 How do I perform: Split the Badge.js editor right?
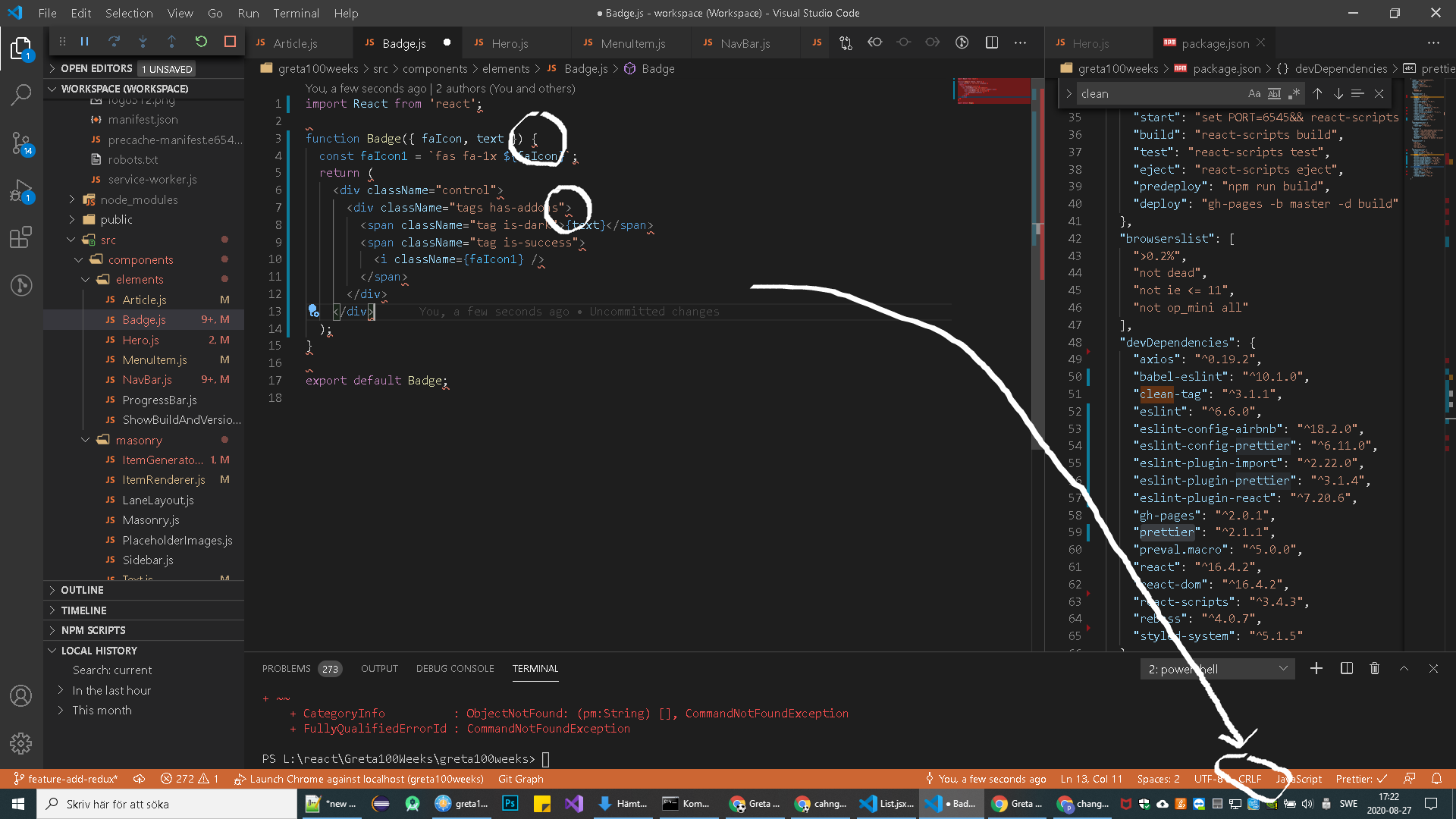tap(991, 43)
